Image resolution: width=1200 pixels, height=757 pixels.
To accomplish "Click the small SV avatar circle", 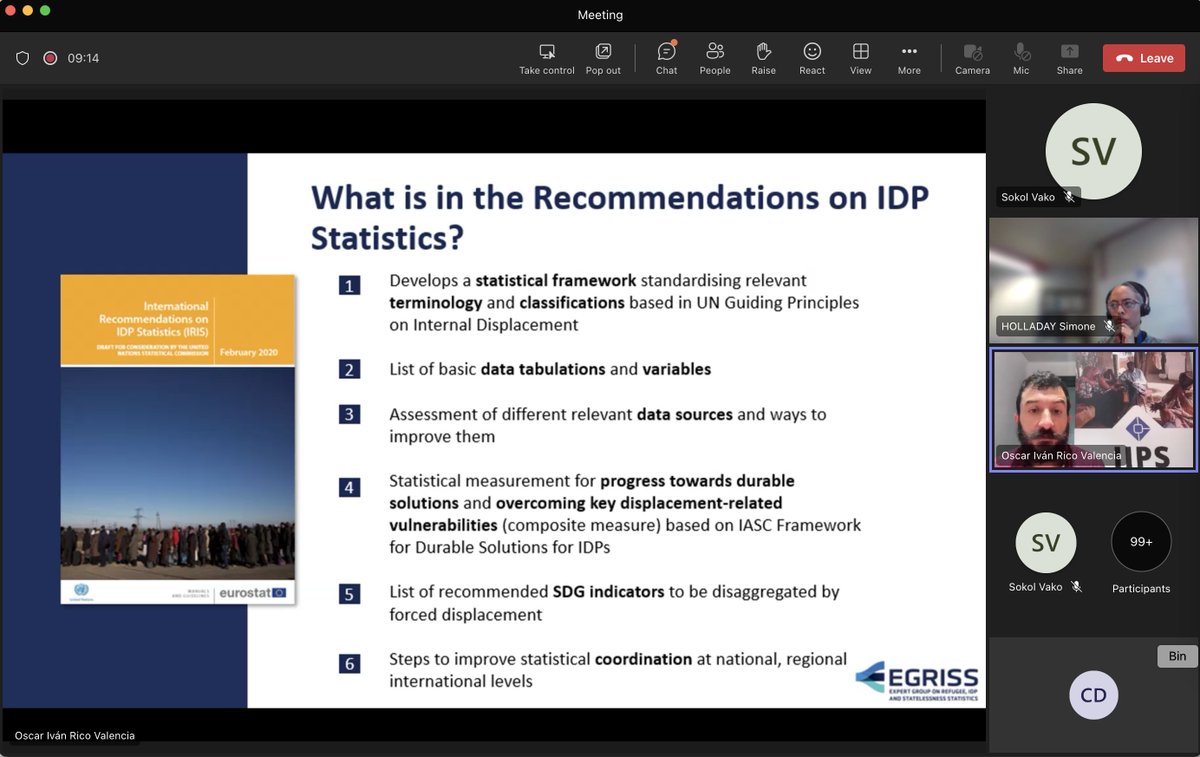I will coord(1045,542).
